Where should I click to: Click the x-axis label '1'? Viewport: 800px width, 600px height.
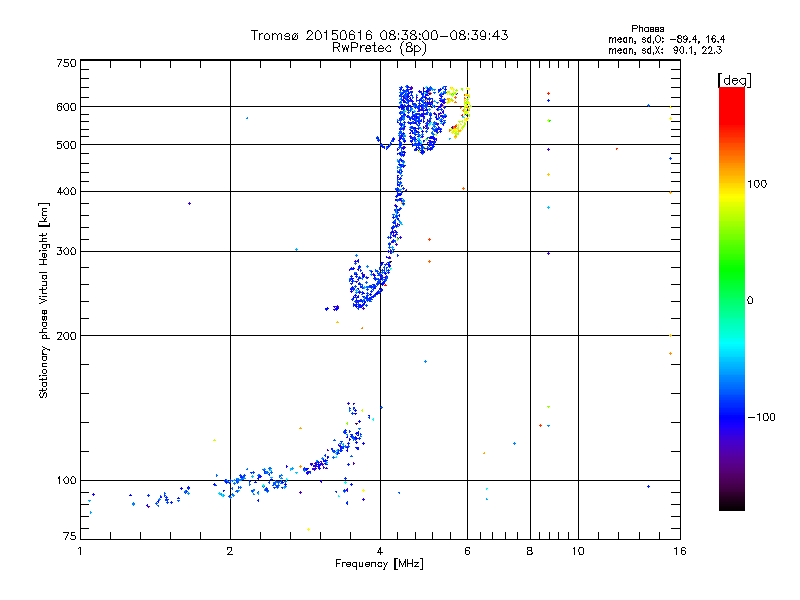coord(80,552)
